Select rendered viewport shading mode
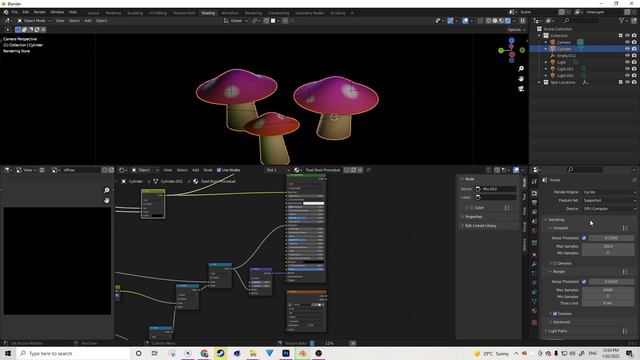The height and width of the screenshot is (360, 640). click(x=508, y=20)
